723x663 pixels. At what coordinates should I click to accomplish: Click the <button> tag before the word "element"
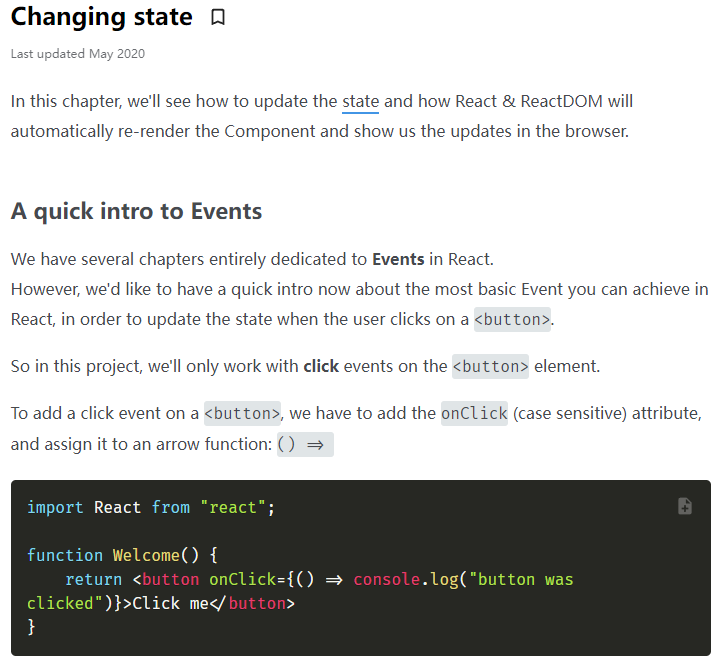490,366
